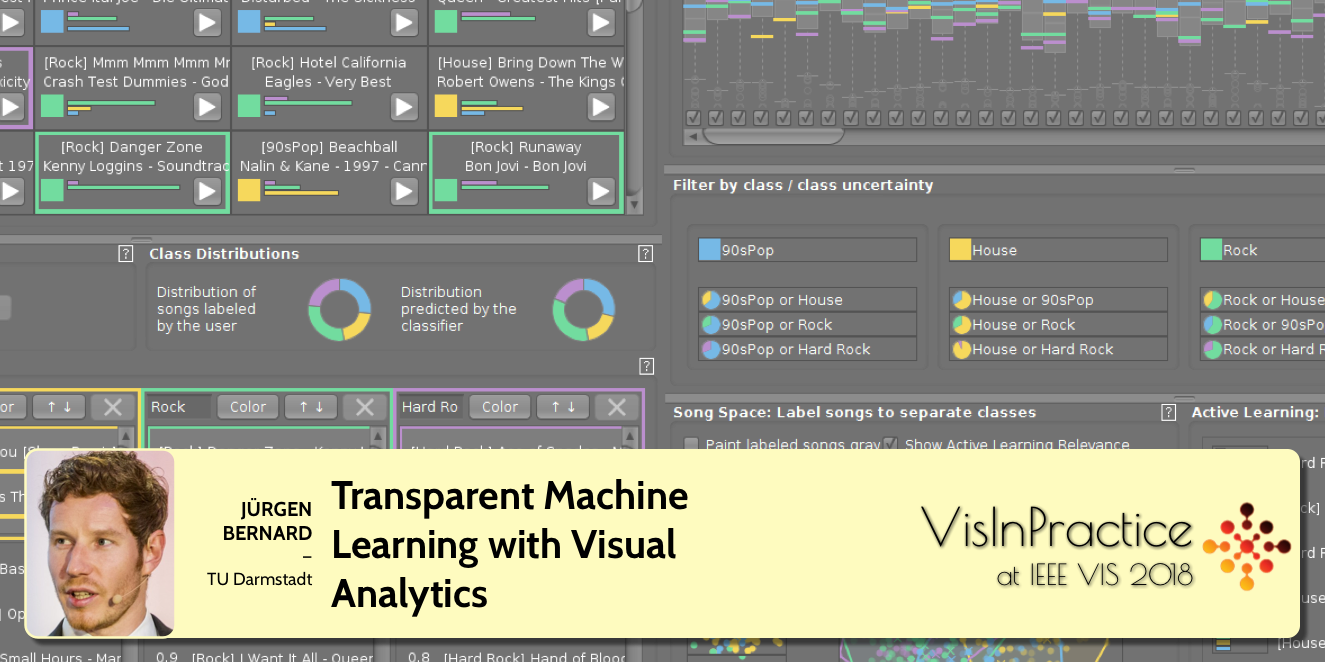Select the Hotel California song card
Viewport: 1325px width, 662px height.
pos(329,88)
